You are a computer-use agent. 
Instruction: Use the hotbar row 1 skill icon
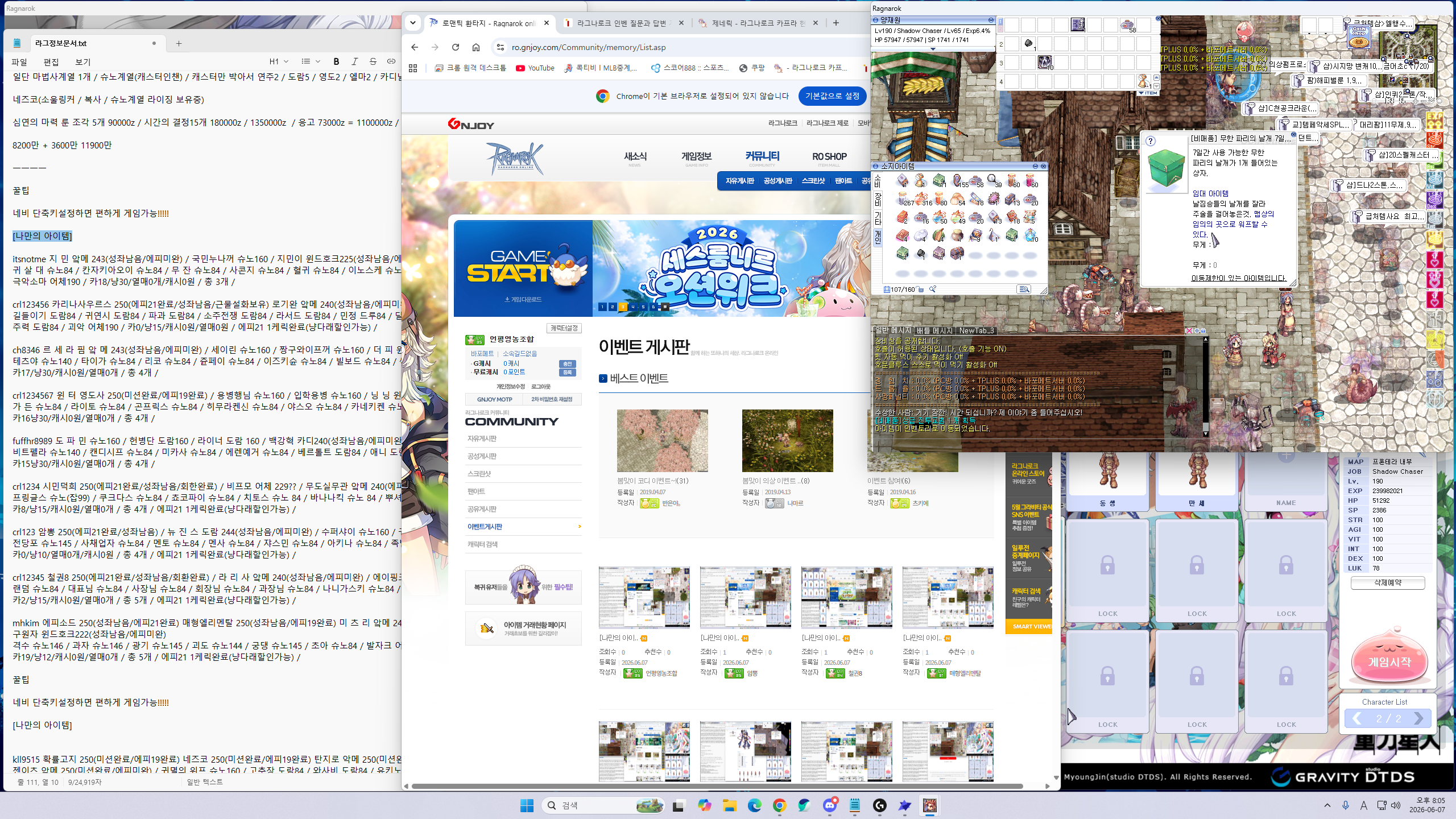click(x=1078, y=24)
